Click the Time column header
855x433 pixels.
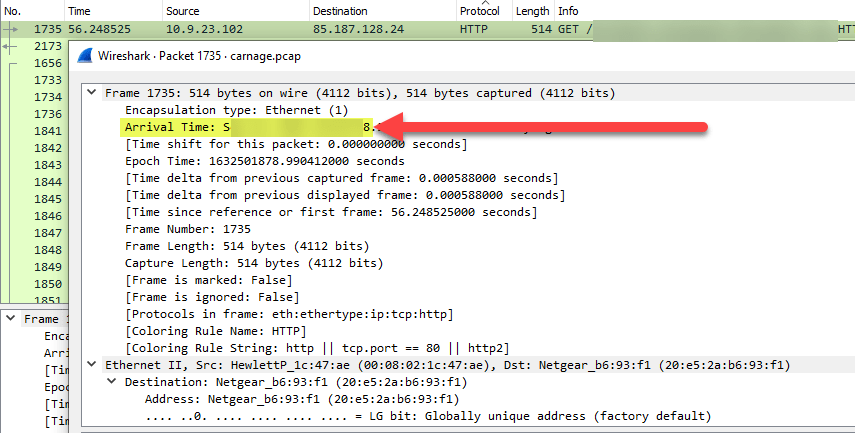[79, 10]
